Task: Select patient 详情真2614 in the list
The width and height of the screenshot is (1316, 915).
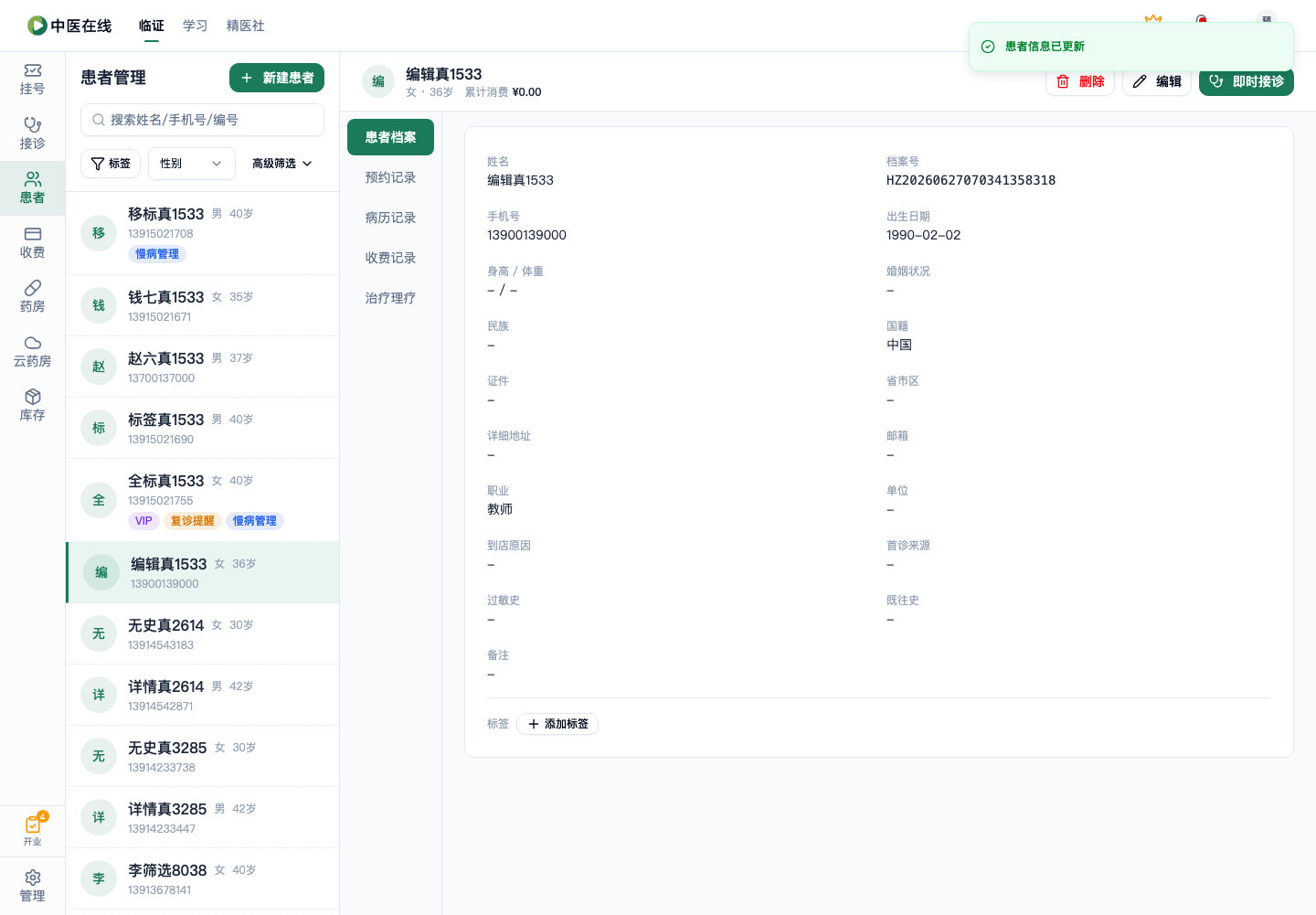Action: point(203,695)
